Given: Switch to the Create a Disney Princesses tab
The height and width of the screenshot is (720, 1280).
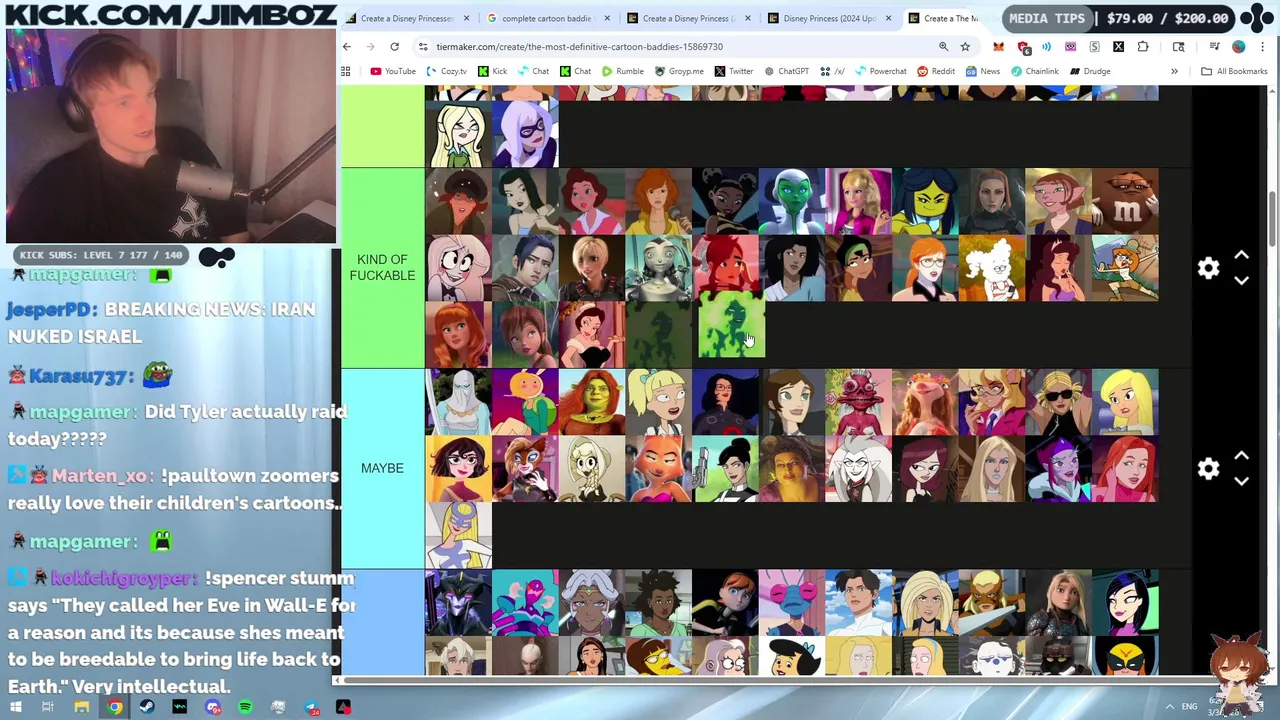Looking at the screenshot, I should pyautogui.click(x=406, y=18).
